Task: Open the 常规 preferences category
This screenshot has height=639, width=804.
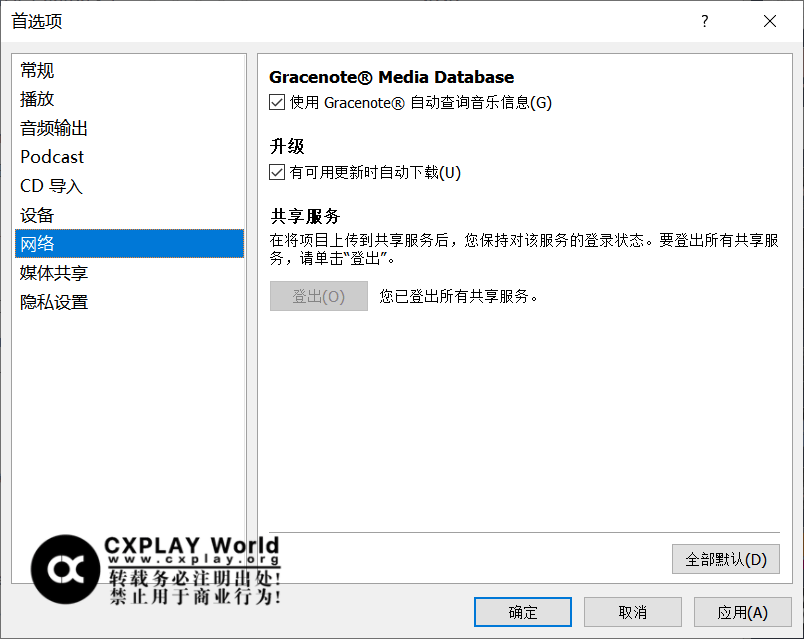Action: coord(129,70)
